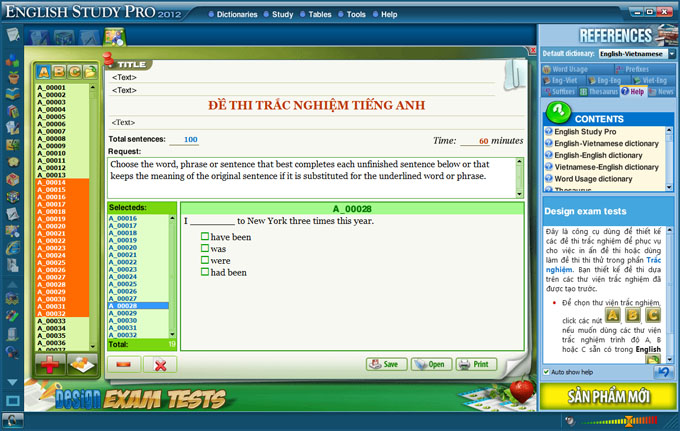Open the magnifier search sidebar icon
This screenshot has height=431, width=680.
point(13,352)
